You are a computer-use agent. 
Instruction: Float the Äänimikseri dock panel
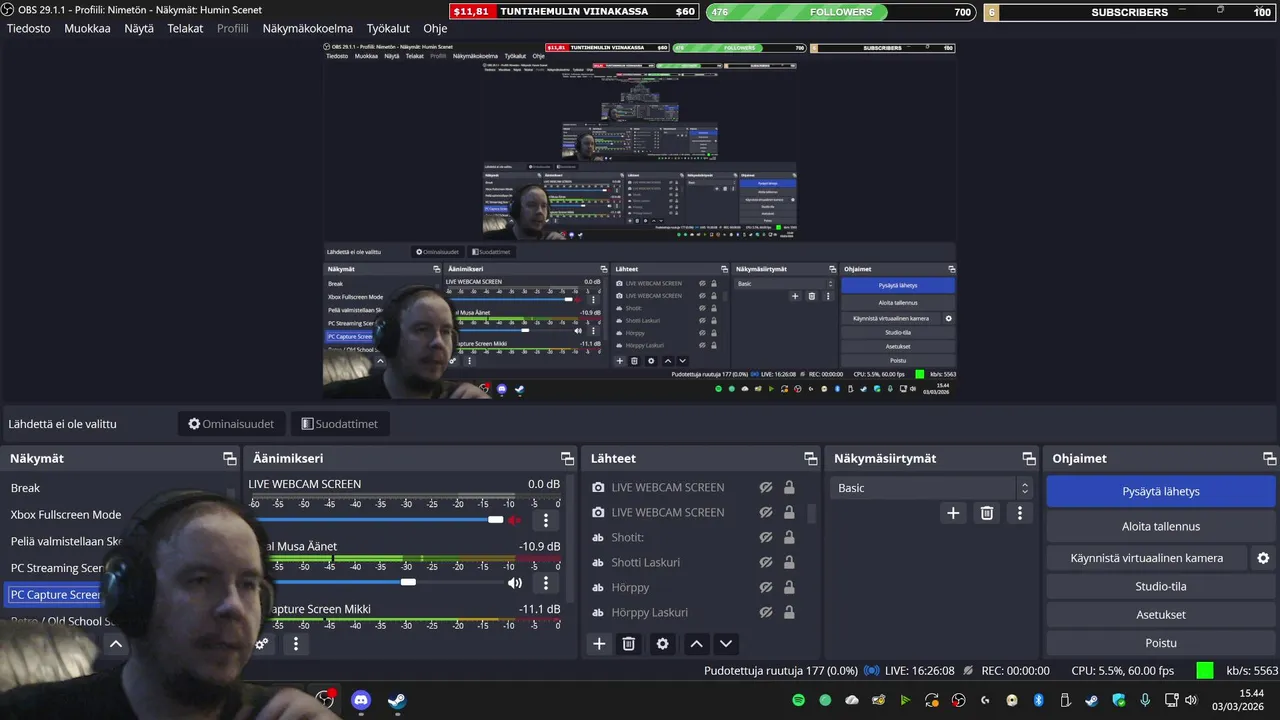click(x=567, y=458)
